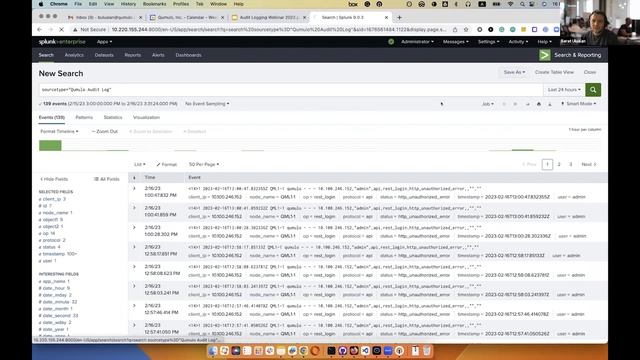Go to results page 3
The width and height of the screenshot is (640, 360).
571,164
